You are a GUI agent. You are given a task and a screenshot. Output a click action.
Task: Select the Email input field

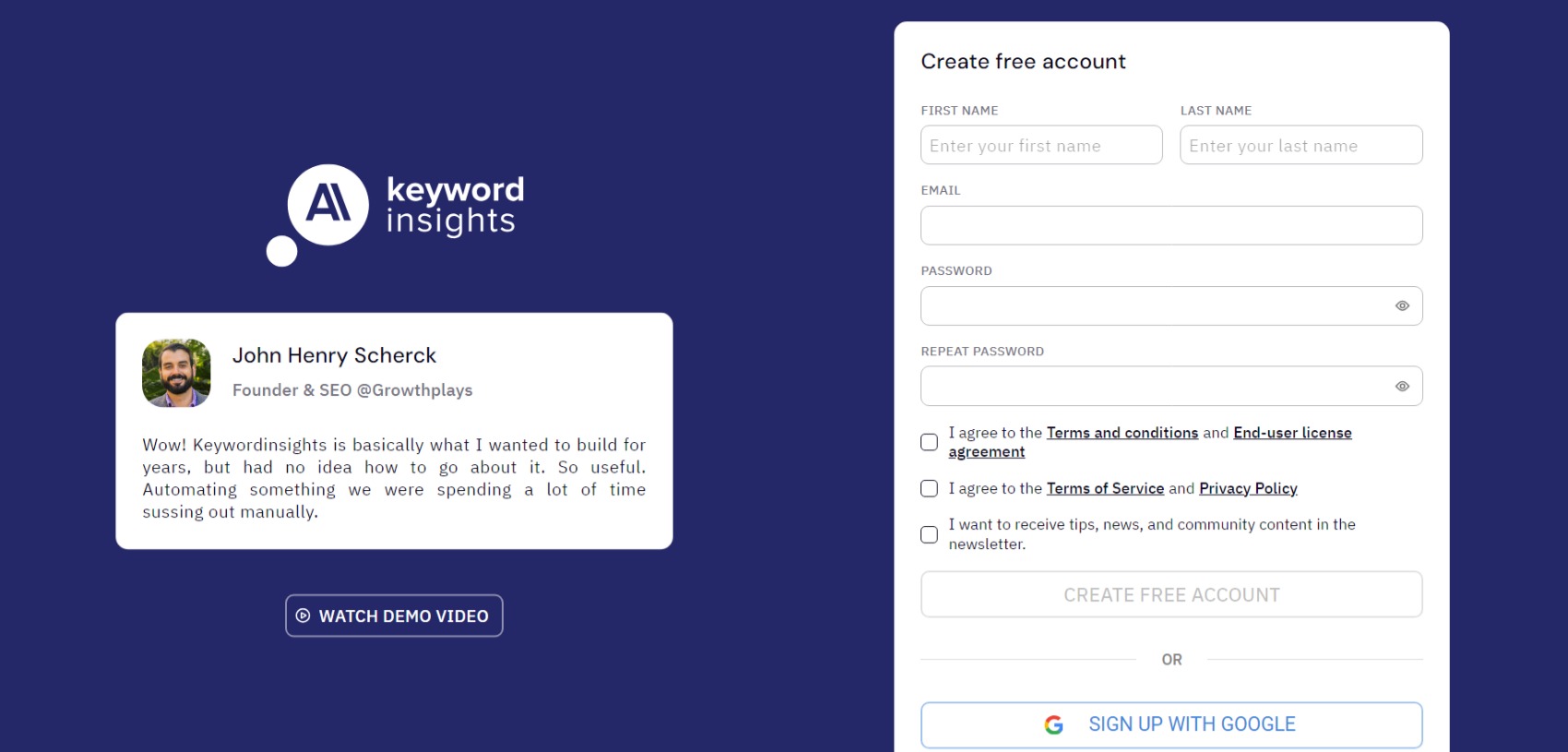1171,224
